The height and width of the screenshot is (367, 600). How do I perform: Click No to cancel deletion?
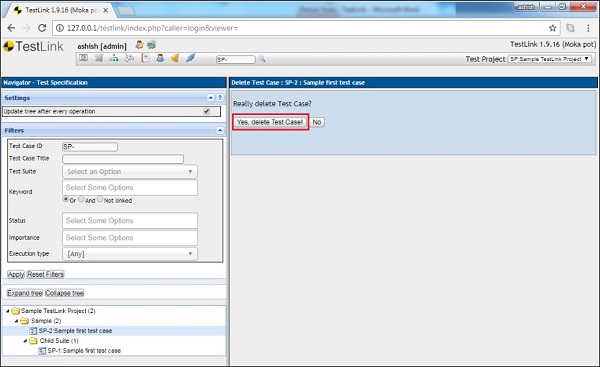click(317, 122)
